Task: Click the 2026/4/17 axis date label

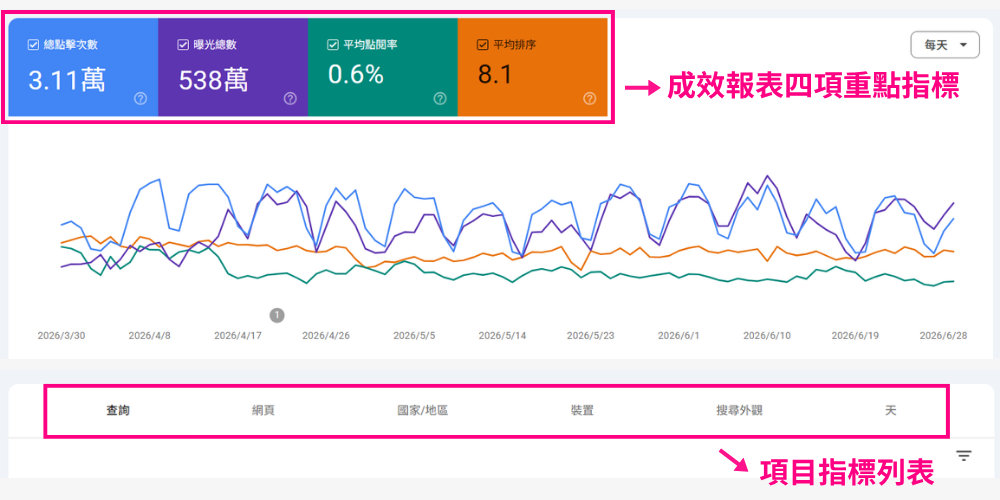Action: pyautogui.click(x=239, y=335)
